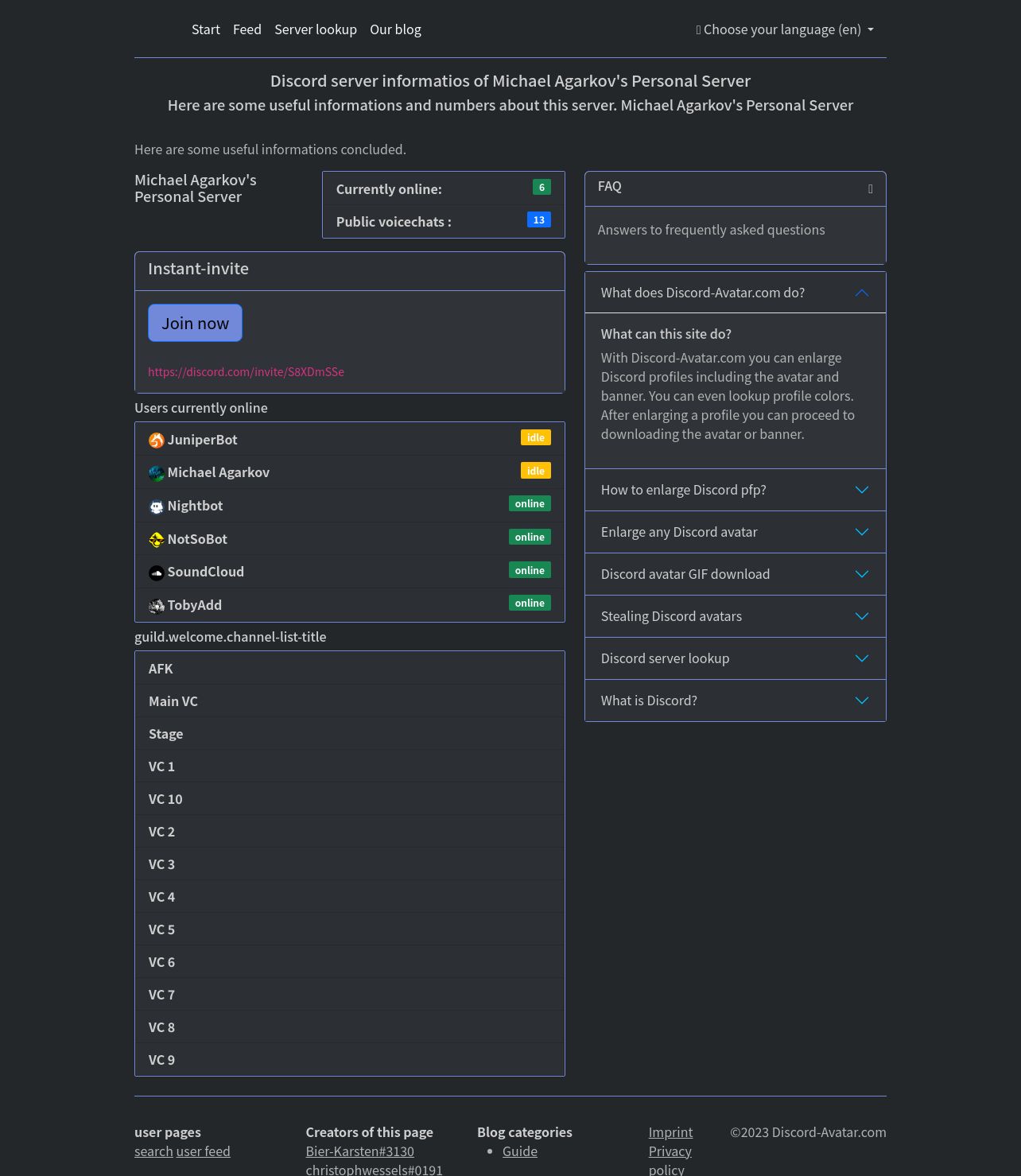
Task: Select the 'VC 7' channel row
Action: pos(350,995)
